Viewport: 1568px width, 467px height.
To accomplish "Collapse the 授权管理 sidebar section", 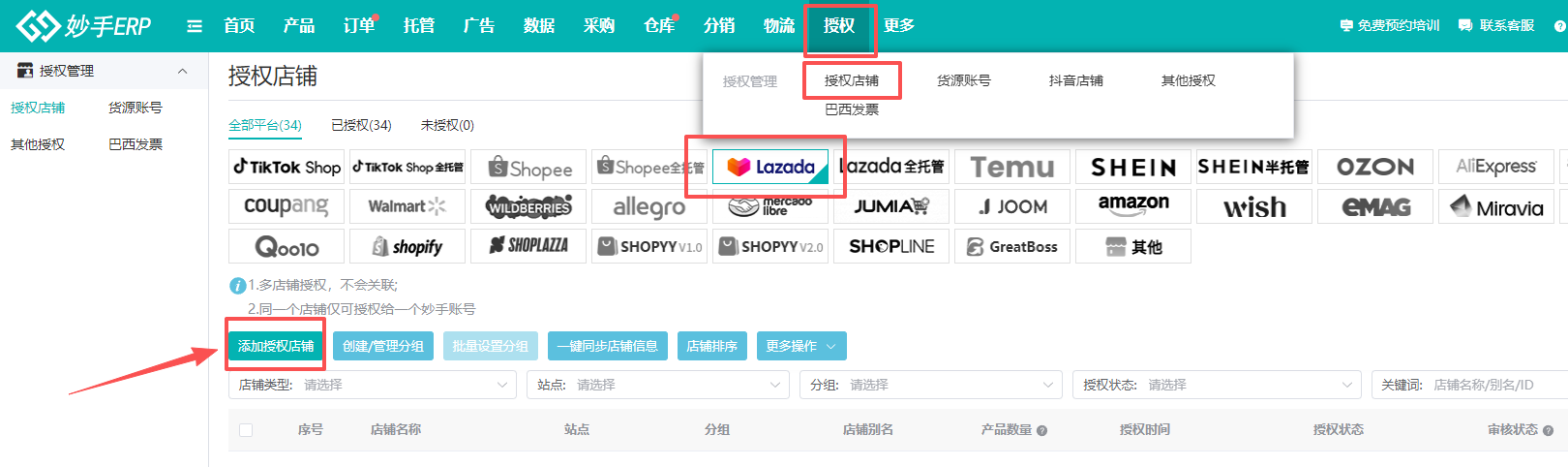I will click(182, 71).
